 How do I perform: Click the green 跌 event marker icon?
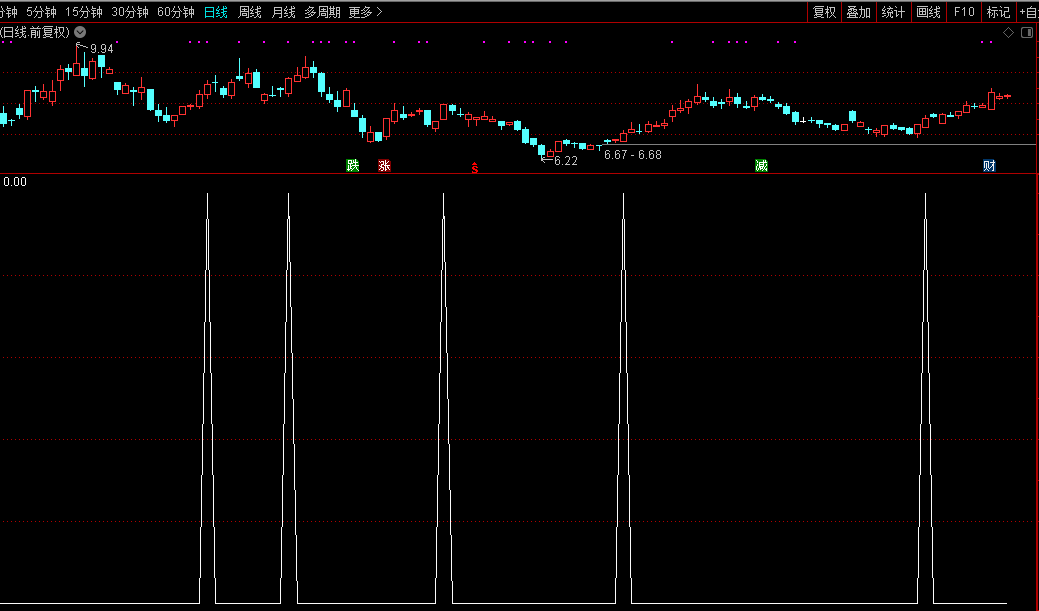click(352, 166)
